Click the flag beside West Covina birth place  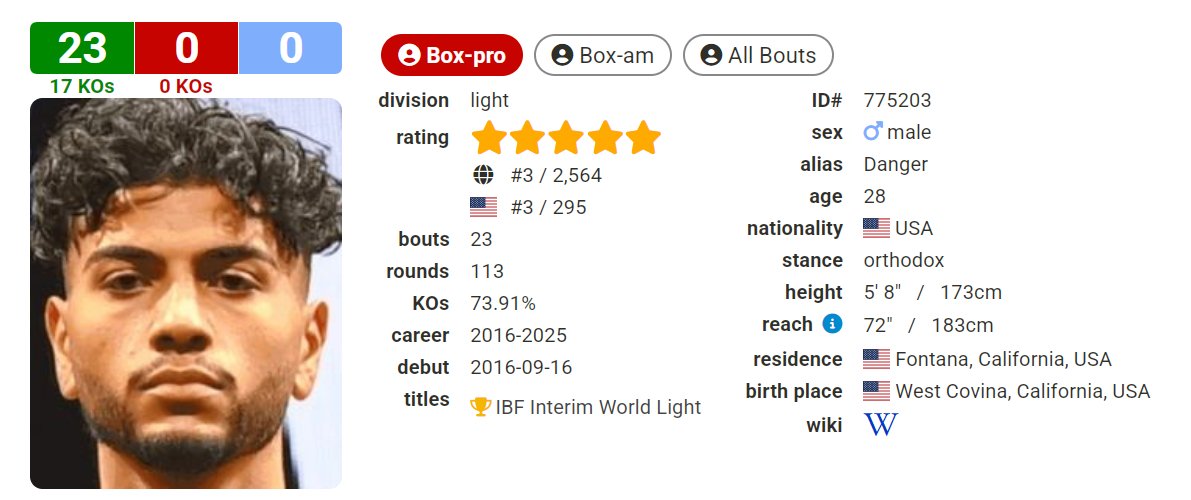point(876,391)
